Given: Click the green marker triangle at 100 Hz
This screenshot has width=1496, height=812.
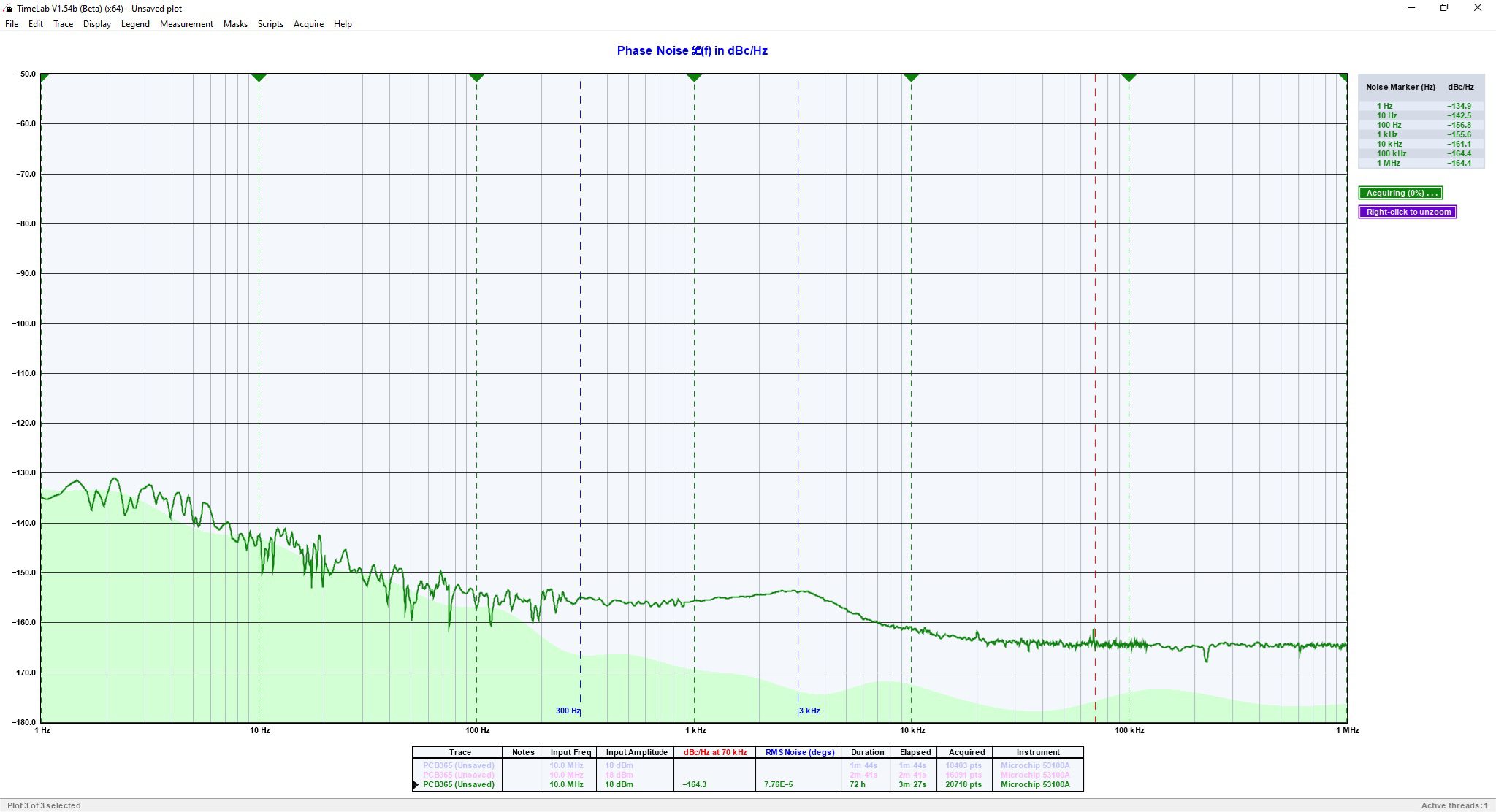Looking at the screenshot, I should [x=476, y=77].
